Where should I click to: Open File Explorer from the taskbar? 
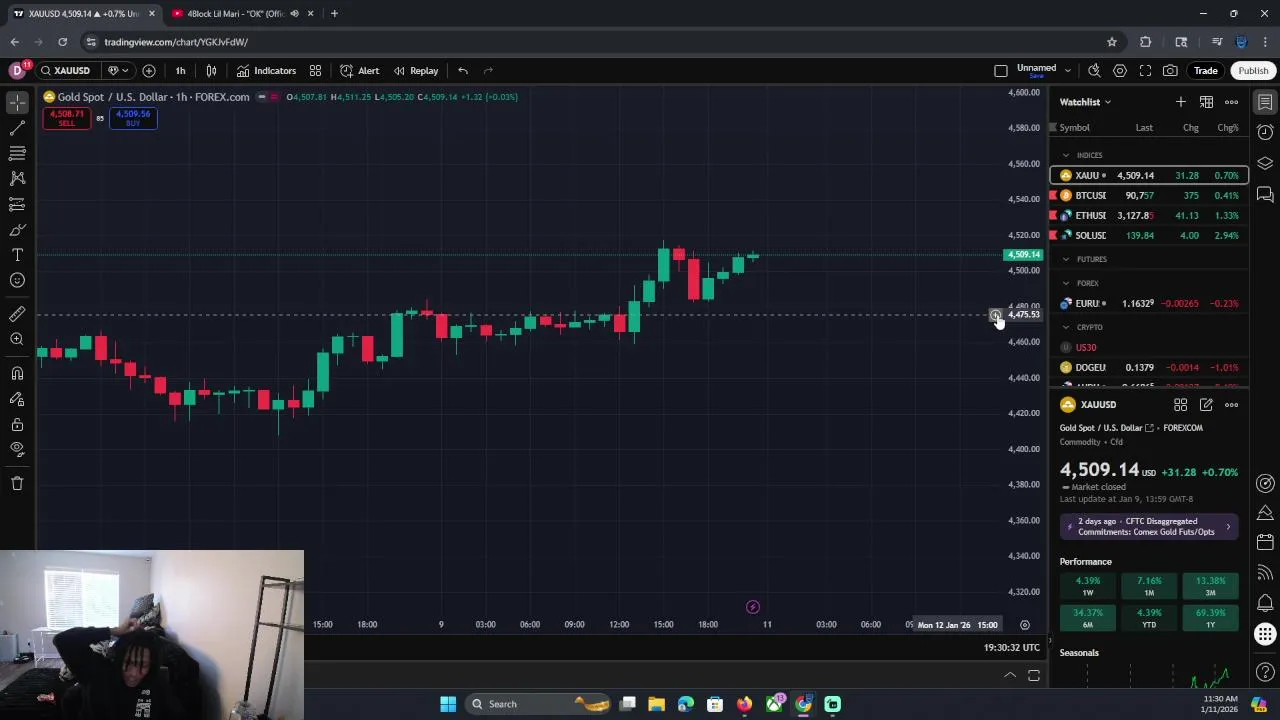(656, 704)
